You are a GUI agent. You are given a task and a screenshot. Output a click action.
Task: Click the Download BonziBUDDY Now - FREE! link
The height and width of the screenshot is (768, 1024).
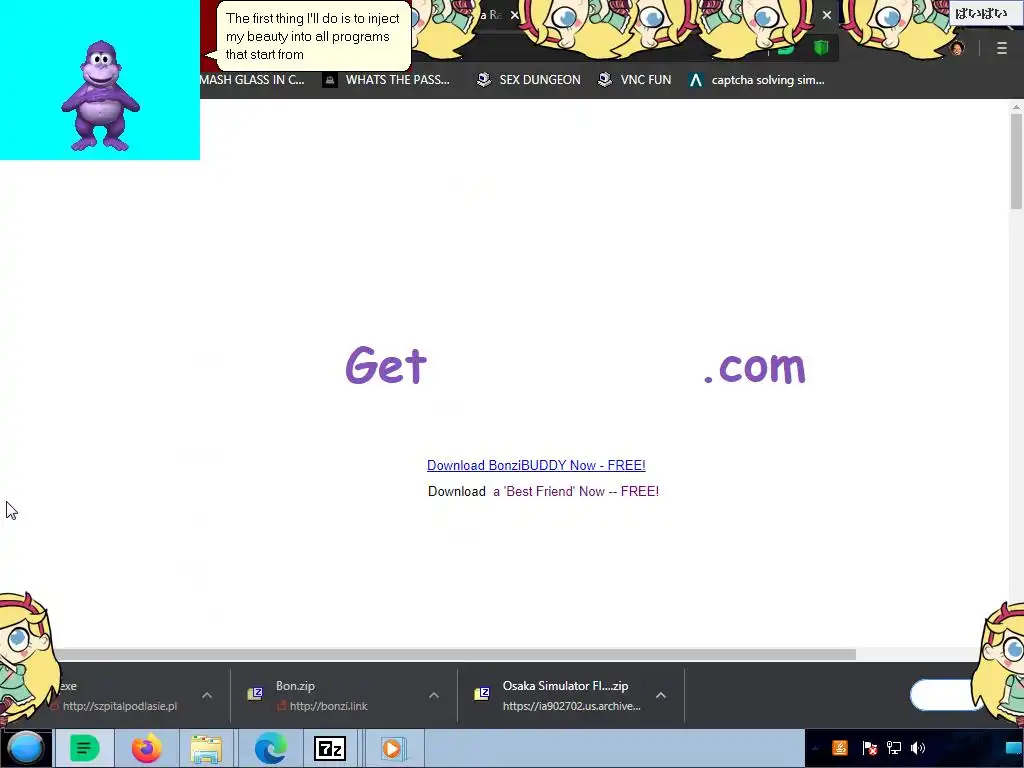click(x=536, y=465)
